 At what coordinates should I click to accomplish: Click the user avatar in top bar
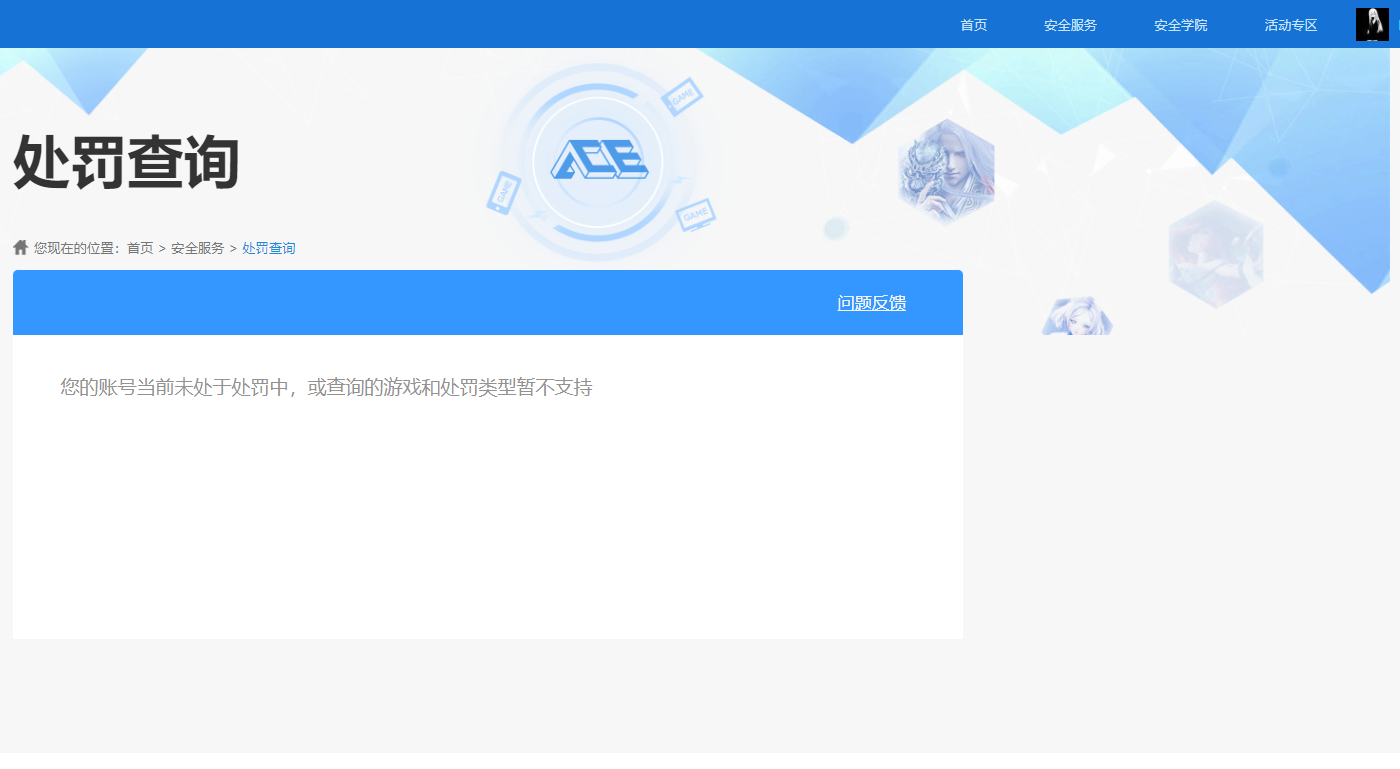(1372, 24)
